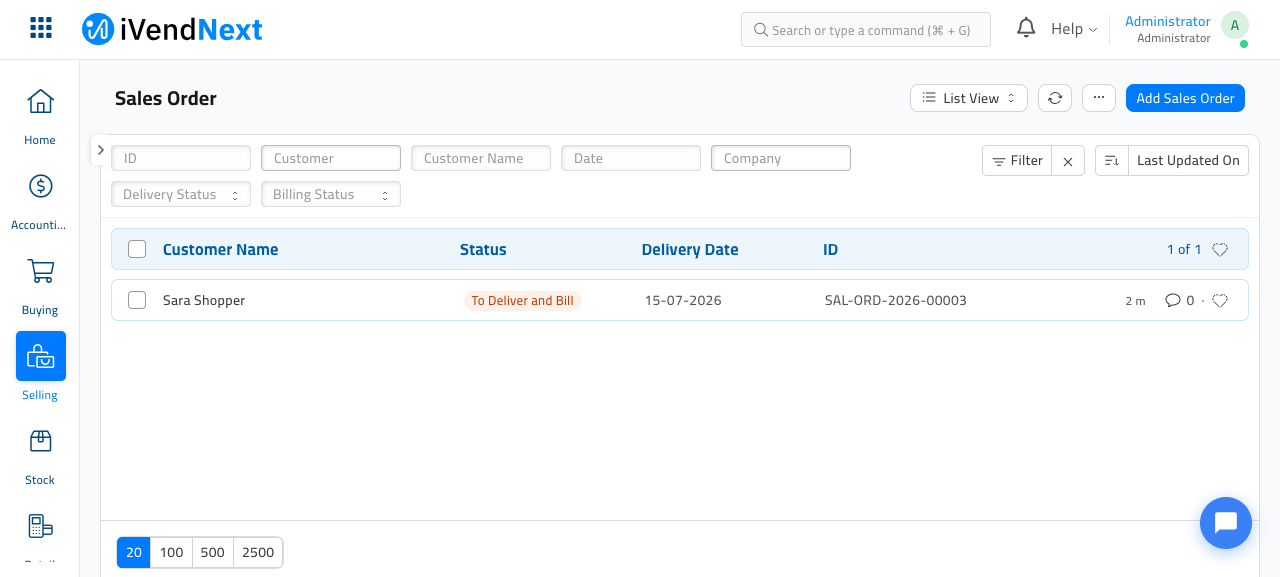Like all via header heart icon
Image resolution: width=1280 pixels, height=577 pixels.
tap(1220, 250)
